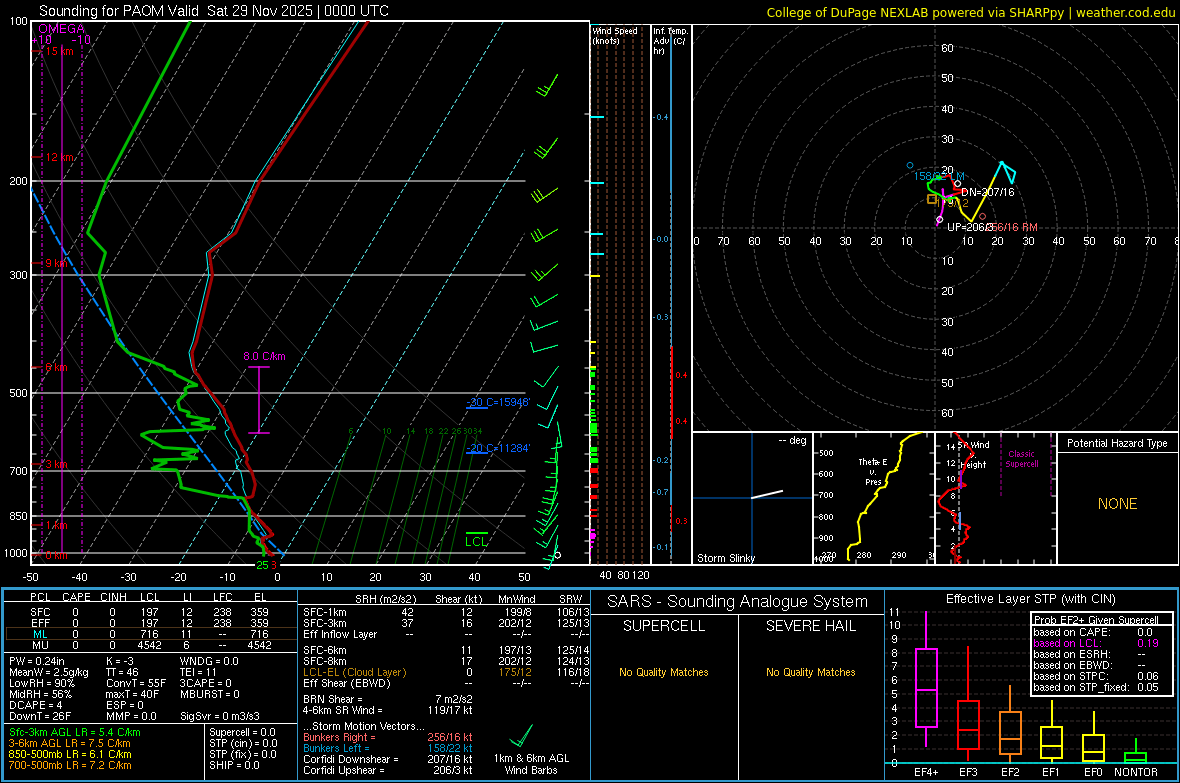The image size is (1180, 783).
Task: Select the SFC parcel row label
Action: 40,612
